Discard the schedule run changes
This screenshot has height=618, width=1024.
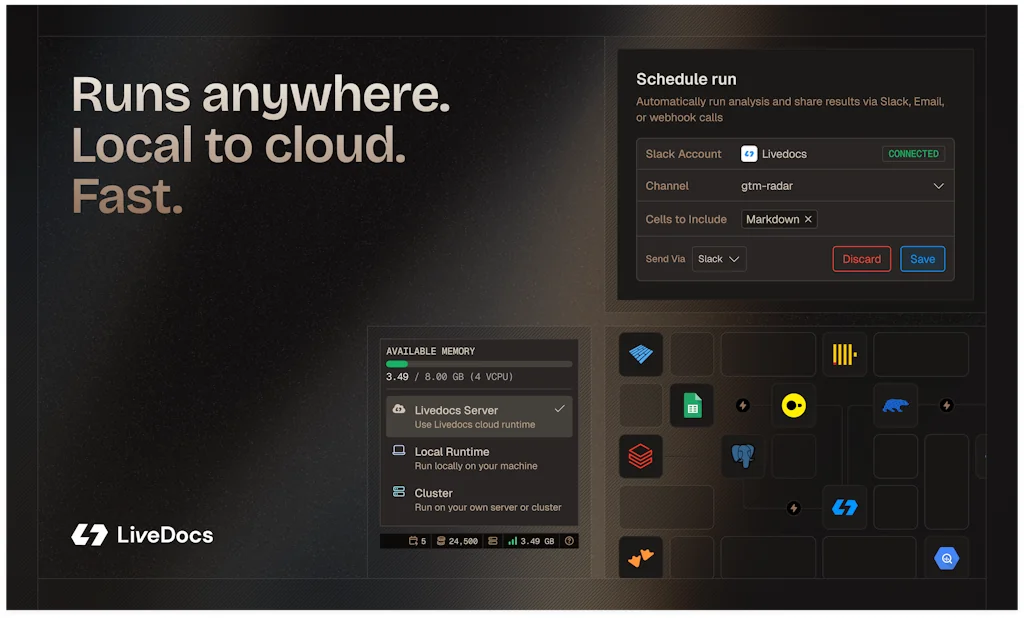[x=861, y=258]
